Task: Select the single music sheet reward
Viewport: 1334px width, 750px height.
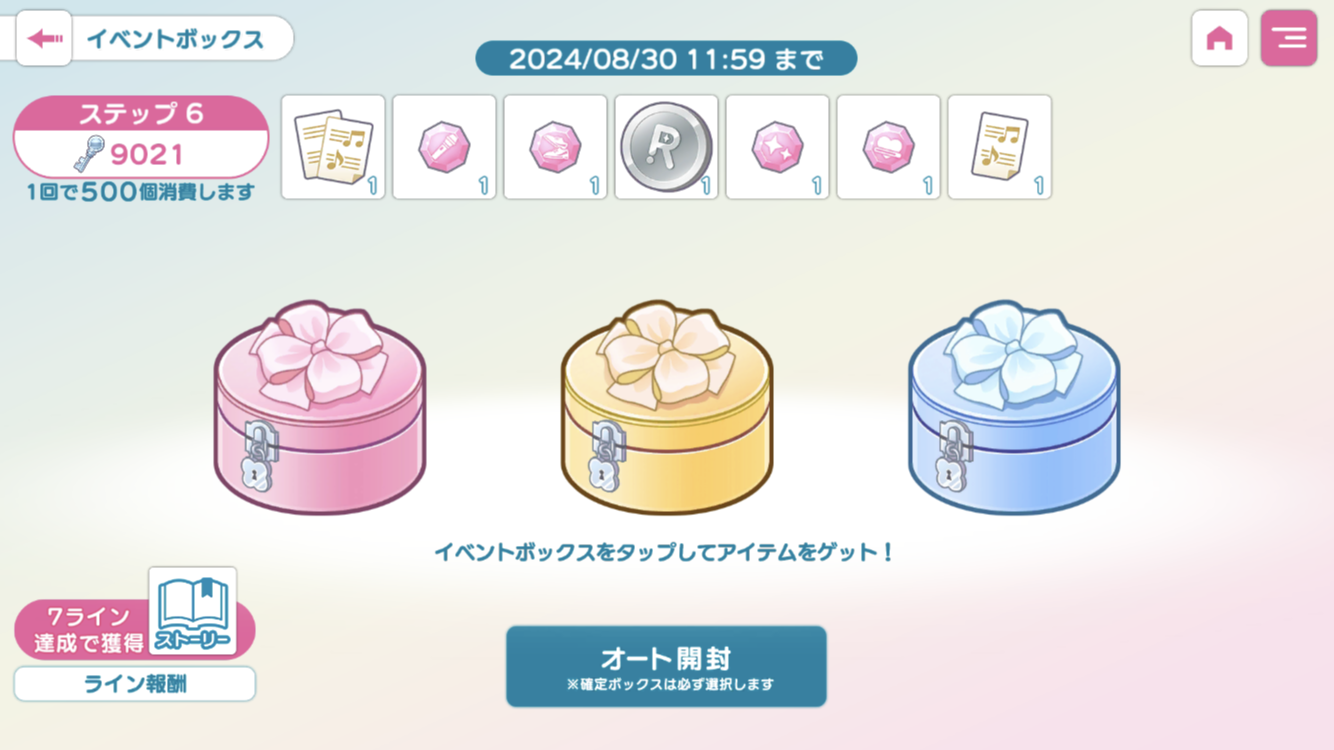Action: (999, 147)
